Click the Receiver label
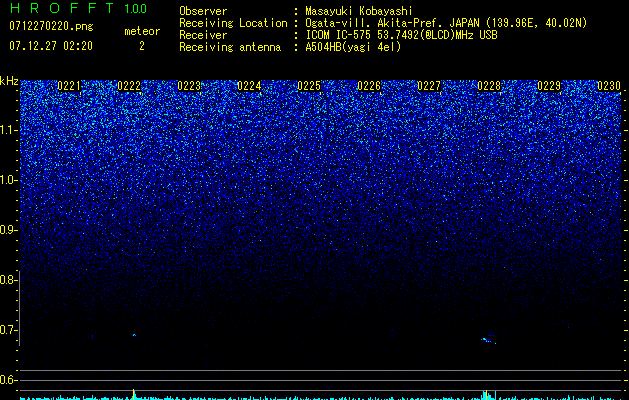The height and width of the screenshot is (400, 629). (203, 35)
